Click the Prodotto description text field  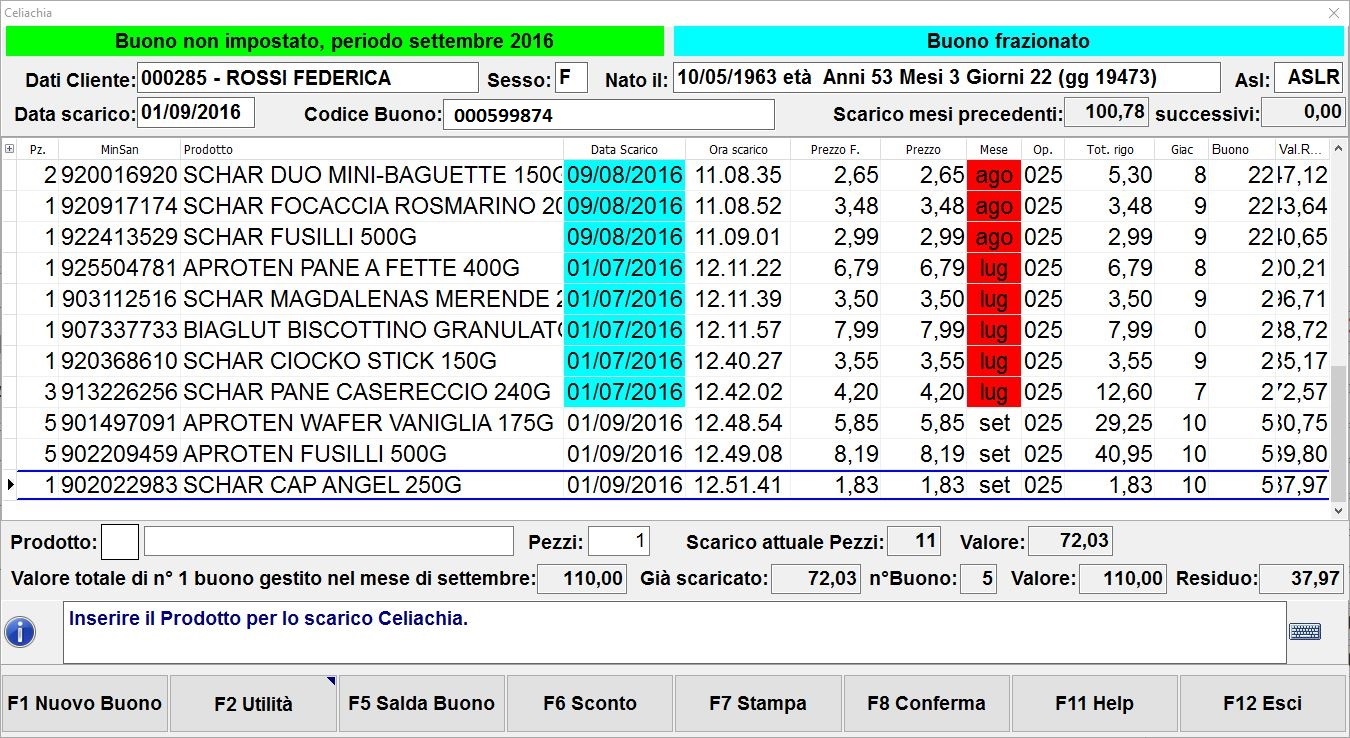coord(328,542)
